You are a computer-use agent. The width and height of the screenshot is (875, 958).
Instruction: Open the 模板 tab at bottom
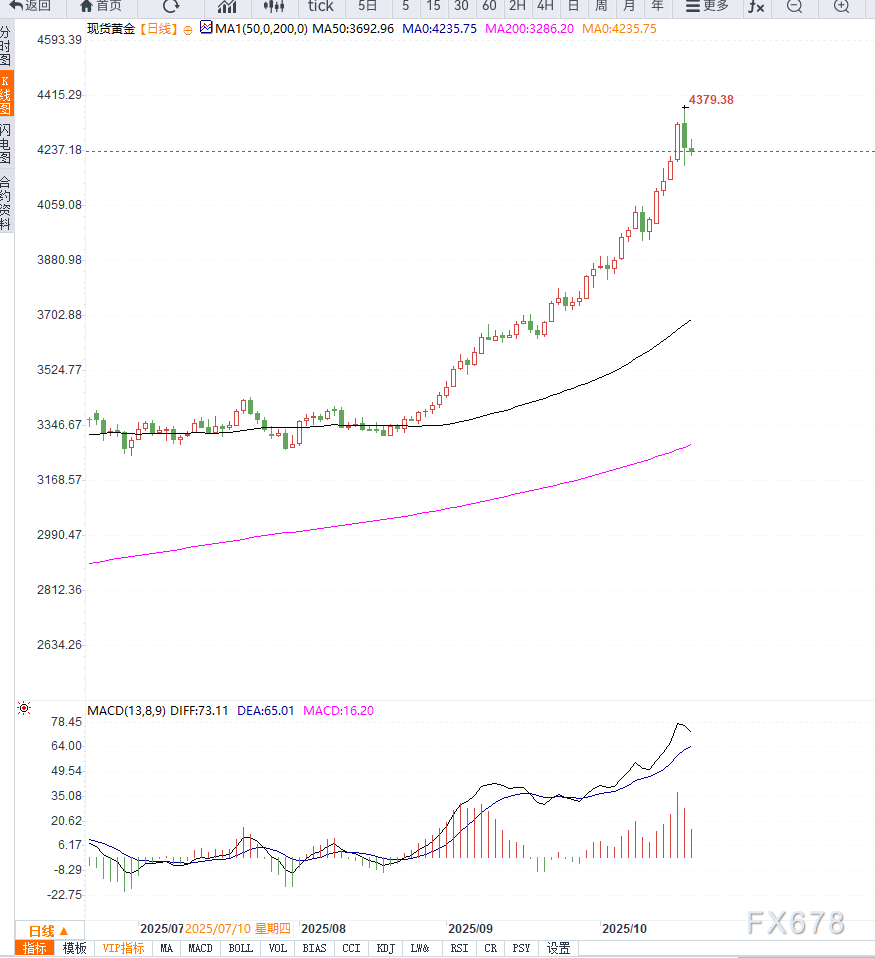pos(75,948)
